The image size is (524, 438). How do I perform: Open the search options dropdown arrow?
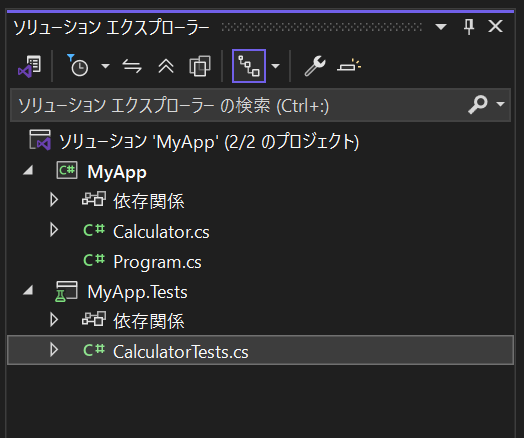click(501, 104)
